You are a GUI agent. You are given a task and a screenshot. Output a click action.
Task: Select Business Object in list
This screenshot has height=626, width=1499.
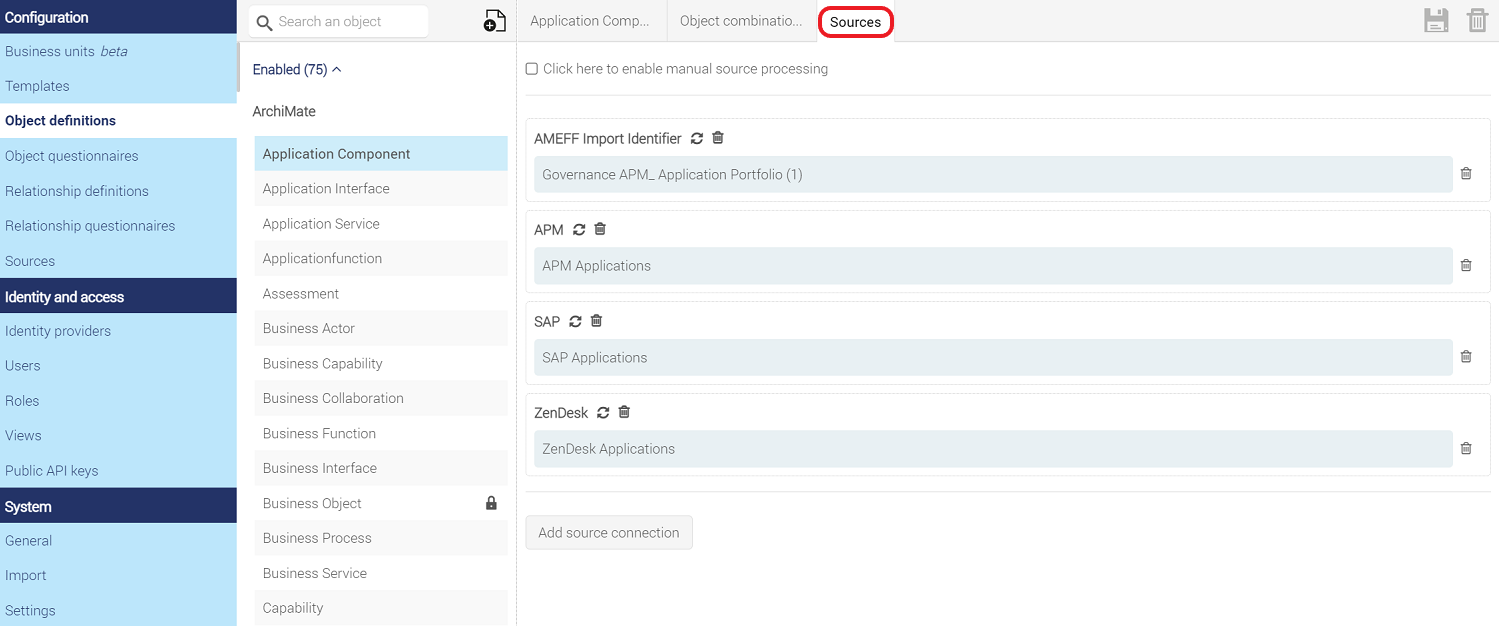click(x=381, y=503)
